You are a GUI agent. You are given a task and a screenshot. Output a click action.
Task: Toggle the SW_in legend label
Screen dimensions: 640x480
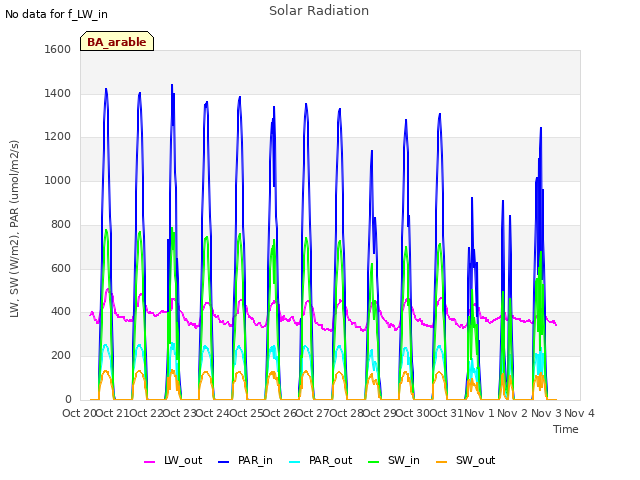[x=404, y=460]
